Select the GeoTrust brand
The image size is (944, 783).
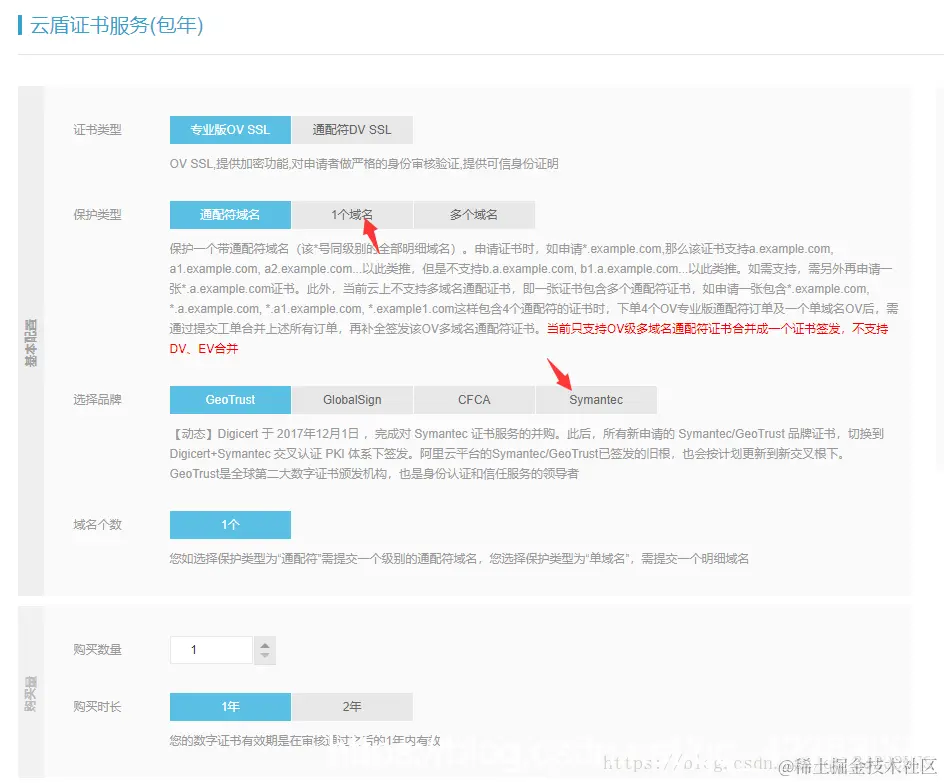[x=230, y=400]
